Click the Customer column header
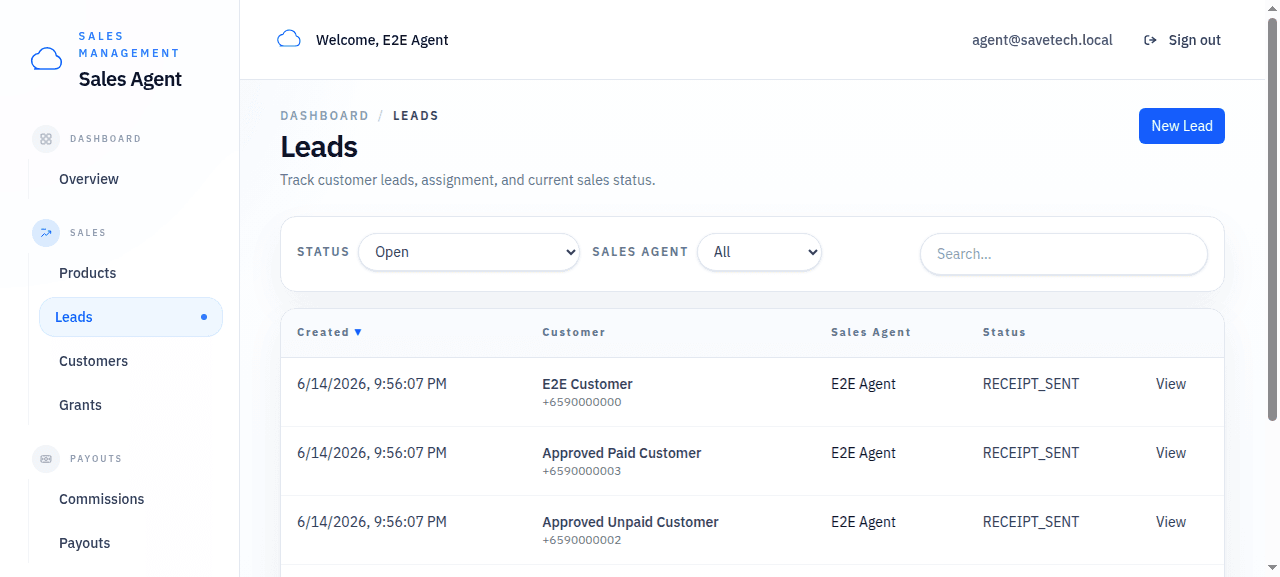Image resolution: width=1280 pixels, height=577 pixels. click(574, 332)
